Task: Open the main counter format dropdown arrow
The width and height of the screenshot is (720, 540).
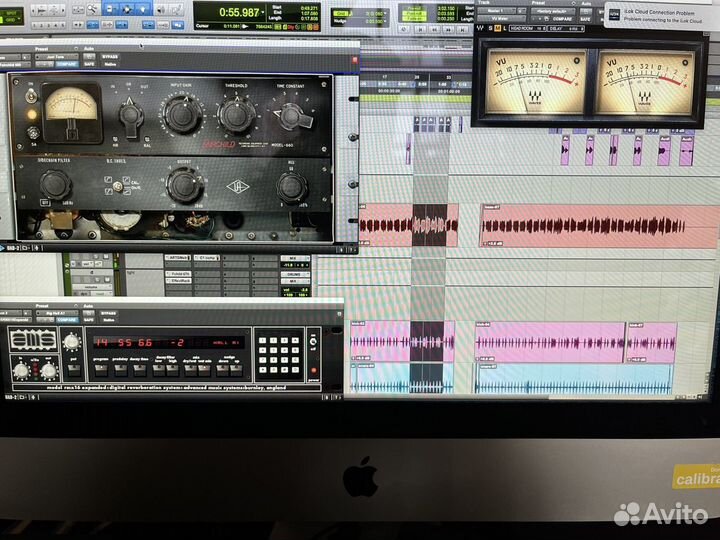Action: point(263,12)
